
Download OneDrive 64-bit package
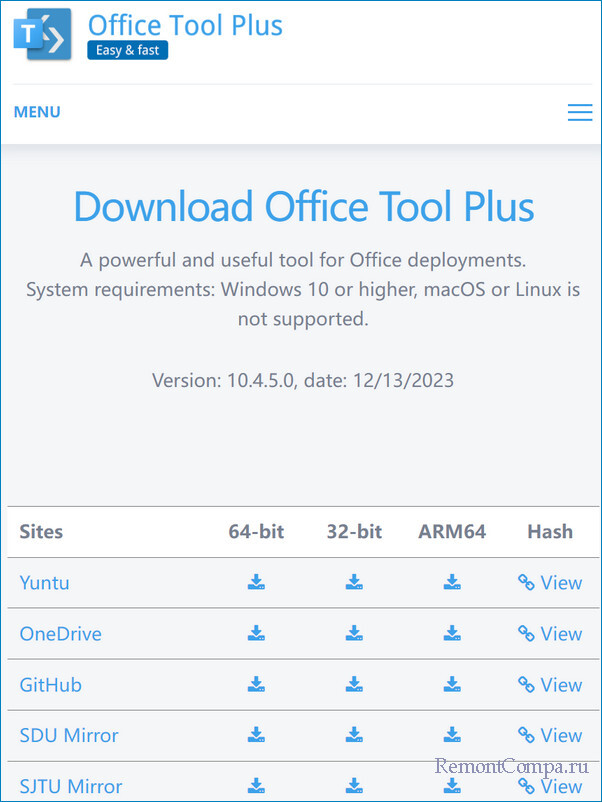pos(256,633)
